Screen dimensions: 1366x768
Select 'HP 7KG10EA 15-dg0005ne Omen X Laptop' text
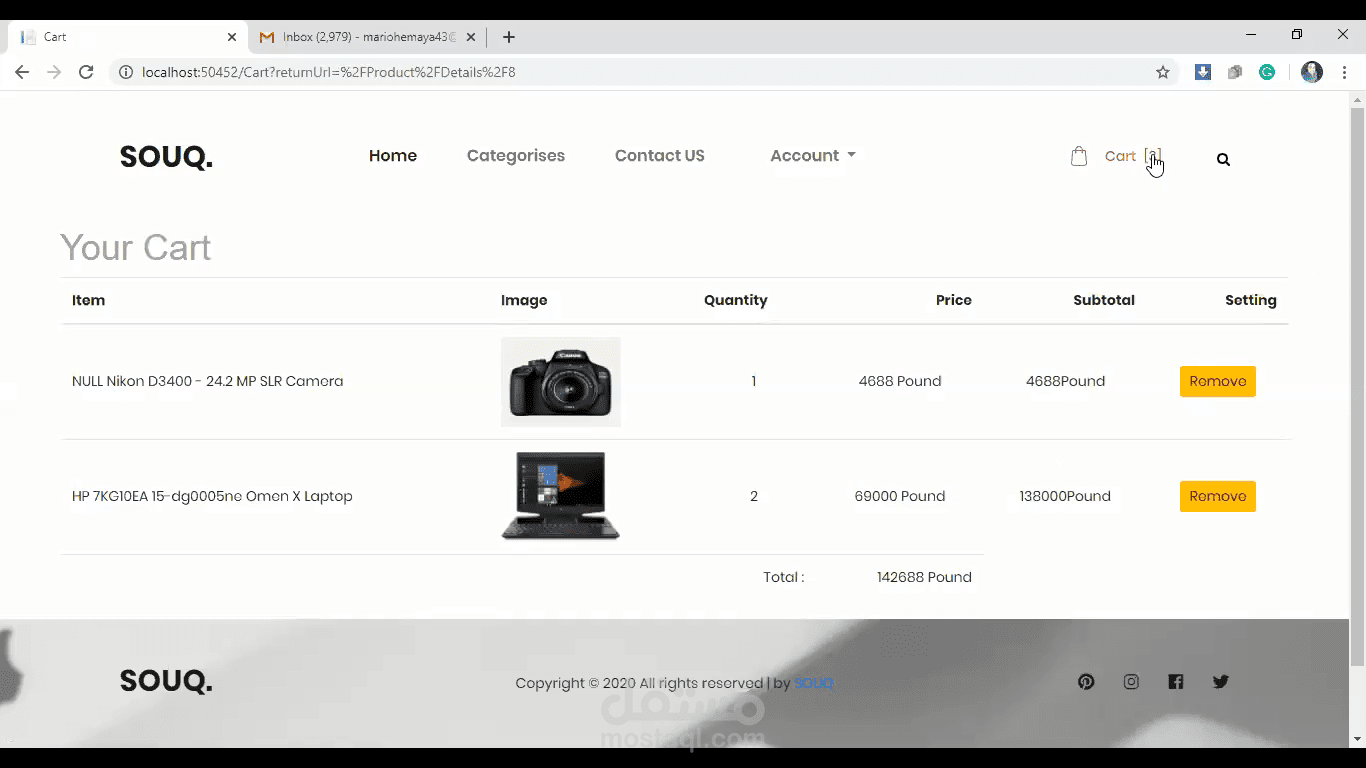pyautogui.click(x=212, y=496)
